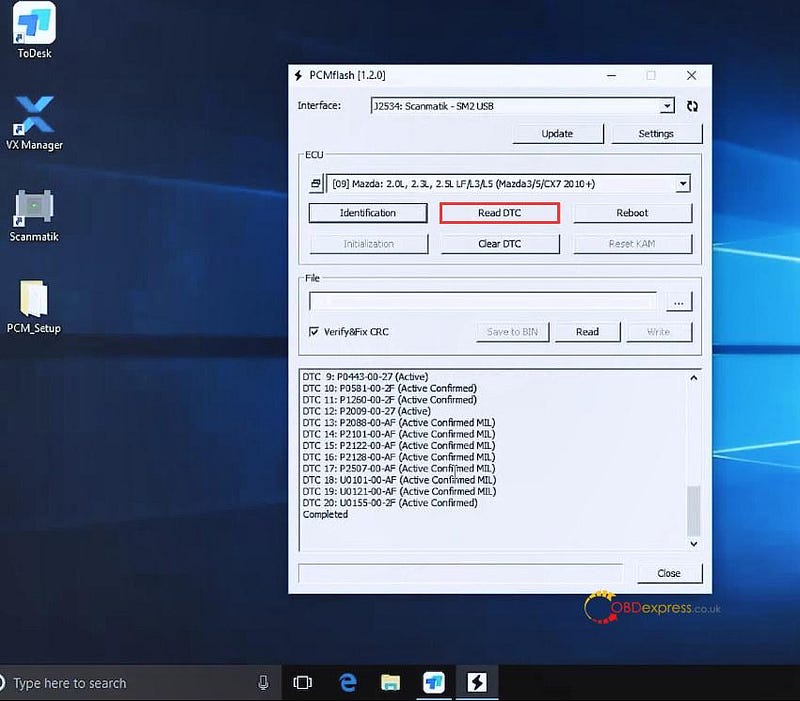Select log line DTC 16: P2128-00-AF
Screen dimensions: 800x701
click(x=399, y=457)
